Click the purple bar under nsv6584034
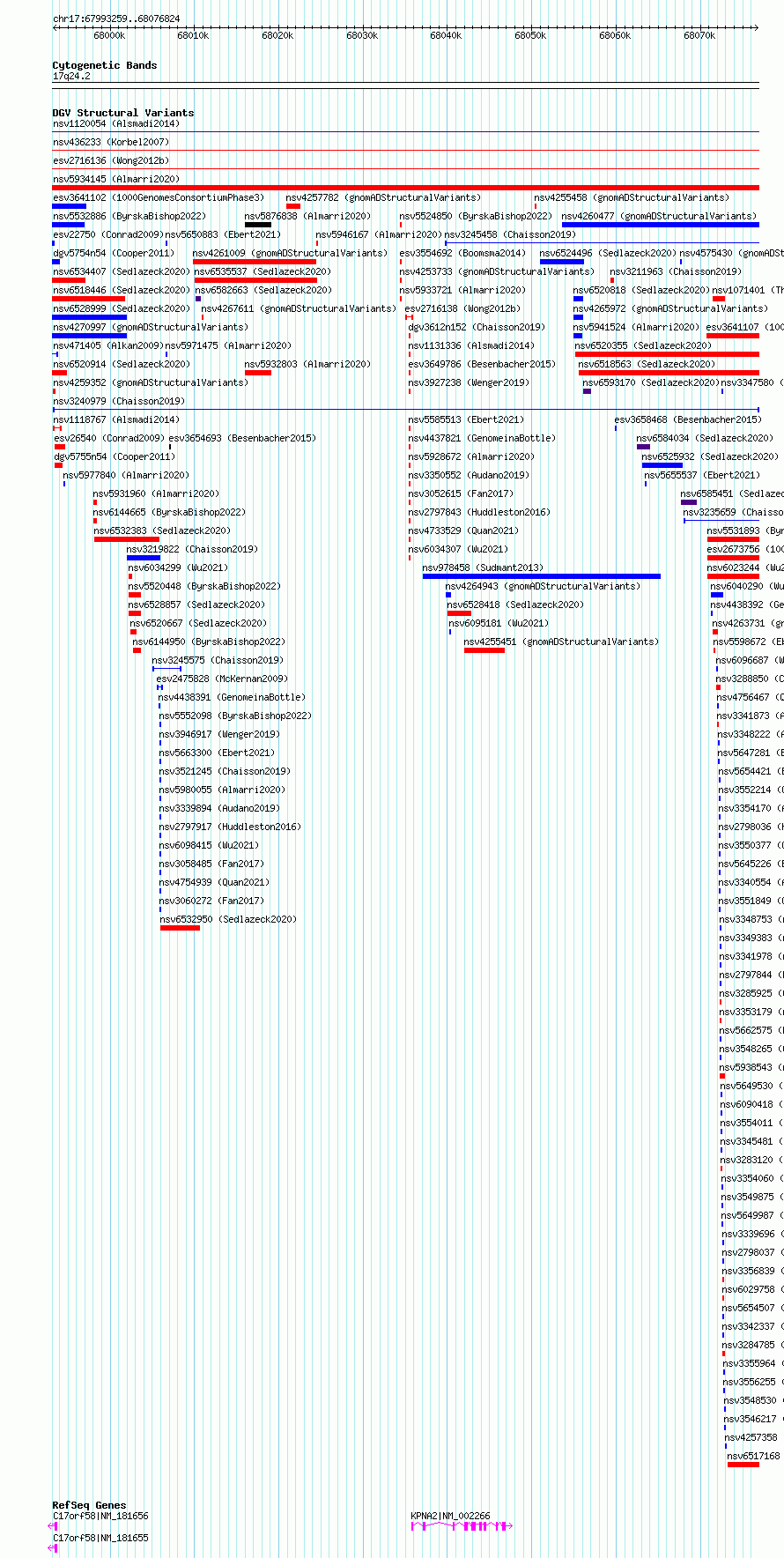 pos(643,447)
